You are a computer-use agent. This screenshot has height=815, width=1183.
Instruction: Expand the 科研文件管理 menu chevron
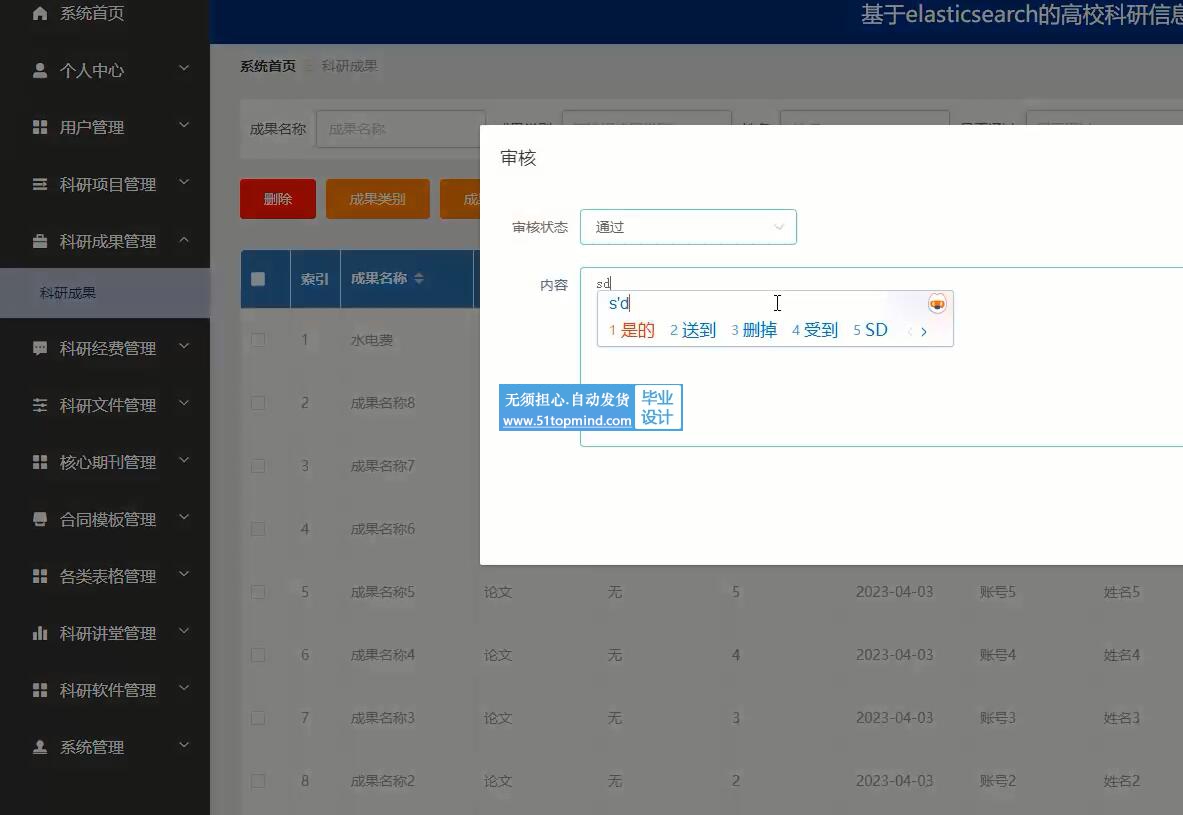[x=184, y=404]
